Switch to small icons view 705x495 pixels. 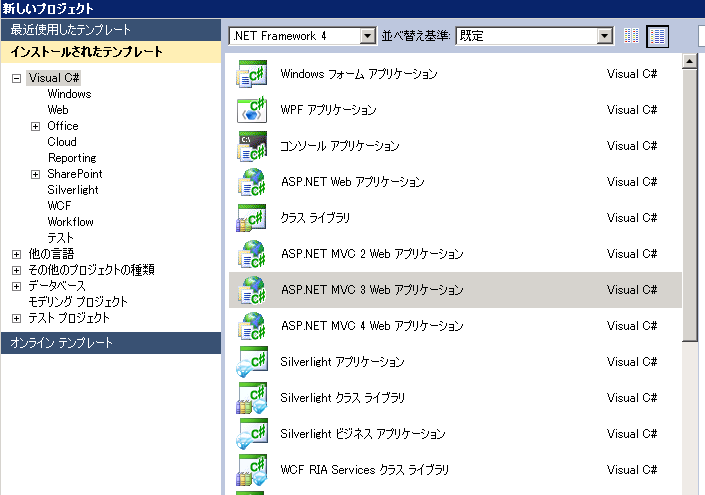(x=631, y=36)
